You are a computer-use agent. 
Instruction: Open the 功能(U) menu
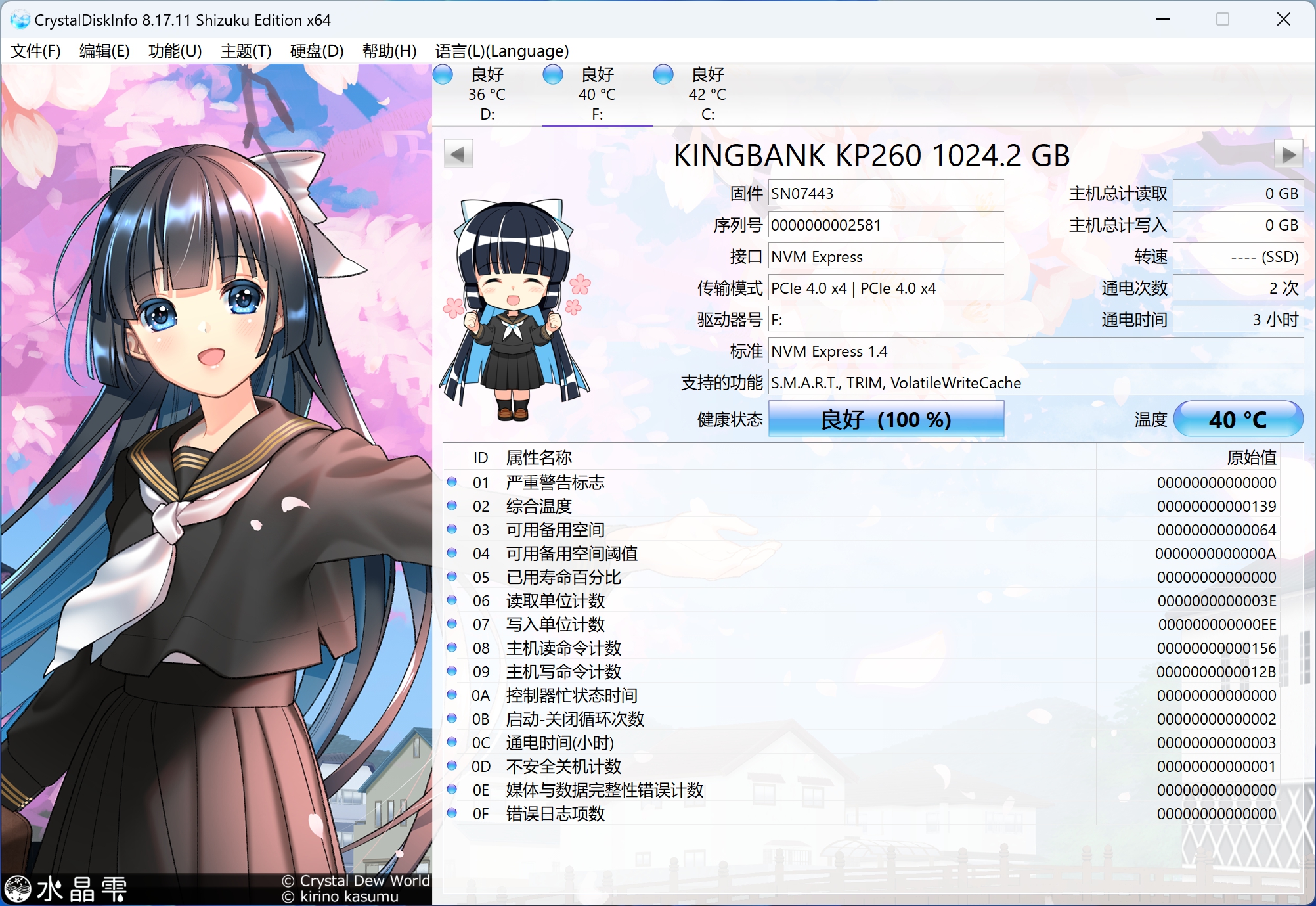175,51
